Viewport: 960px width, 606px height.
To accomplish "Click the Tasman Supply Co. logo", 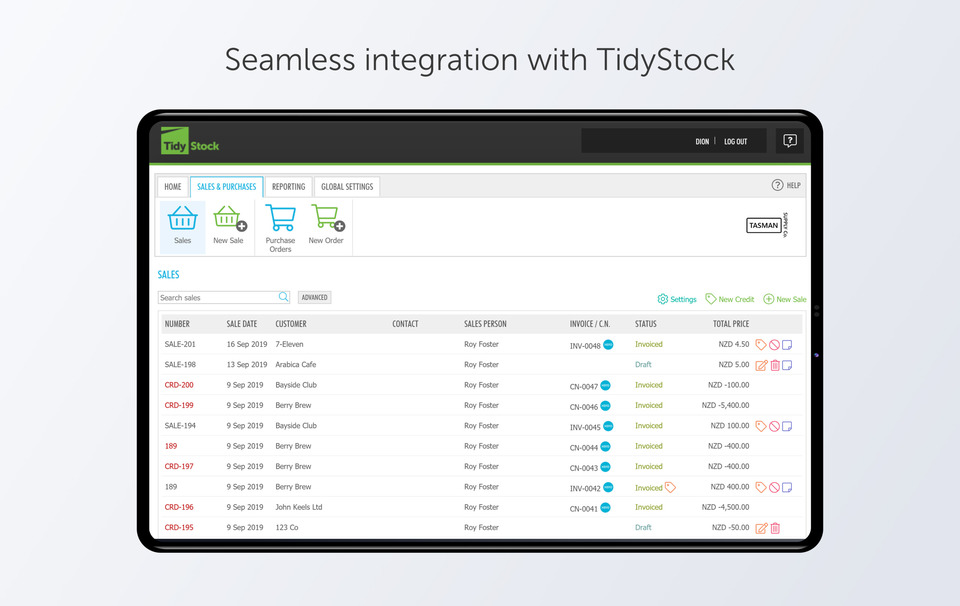I will click(767, 225).
